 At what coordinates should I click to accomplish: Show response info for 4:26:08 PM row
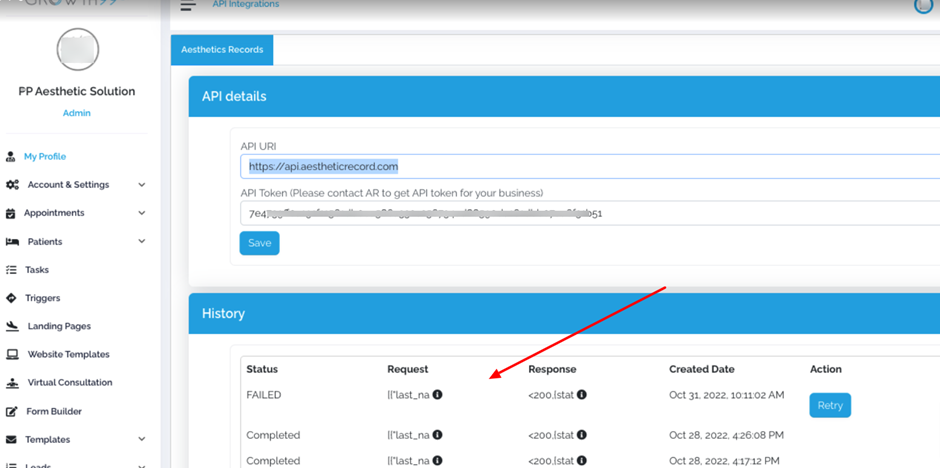582,435
